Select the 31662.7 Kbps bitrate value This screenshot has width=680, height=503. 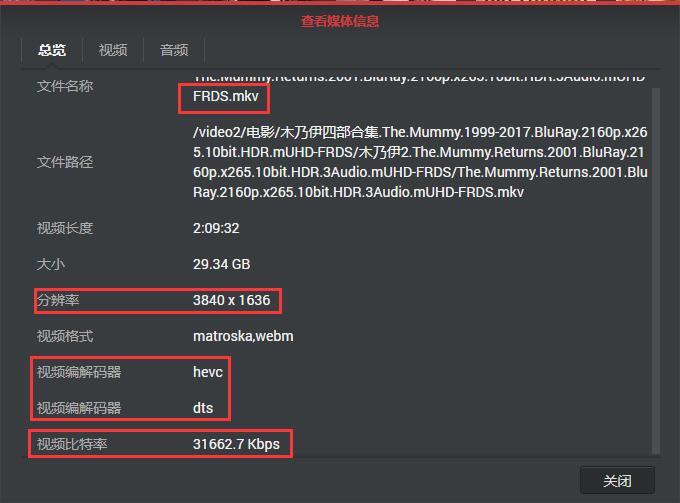236,444
